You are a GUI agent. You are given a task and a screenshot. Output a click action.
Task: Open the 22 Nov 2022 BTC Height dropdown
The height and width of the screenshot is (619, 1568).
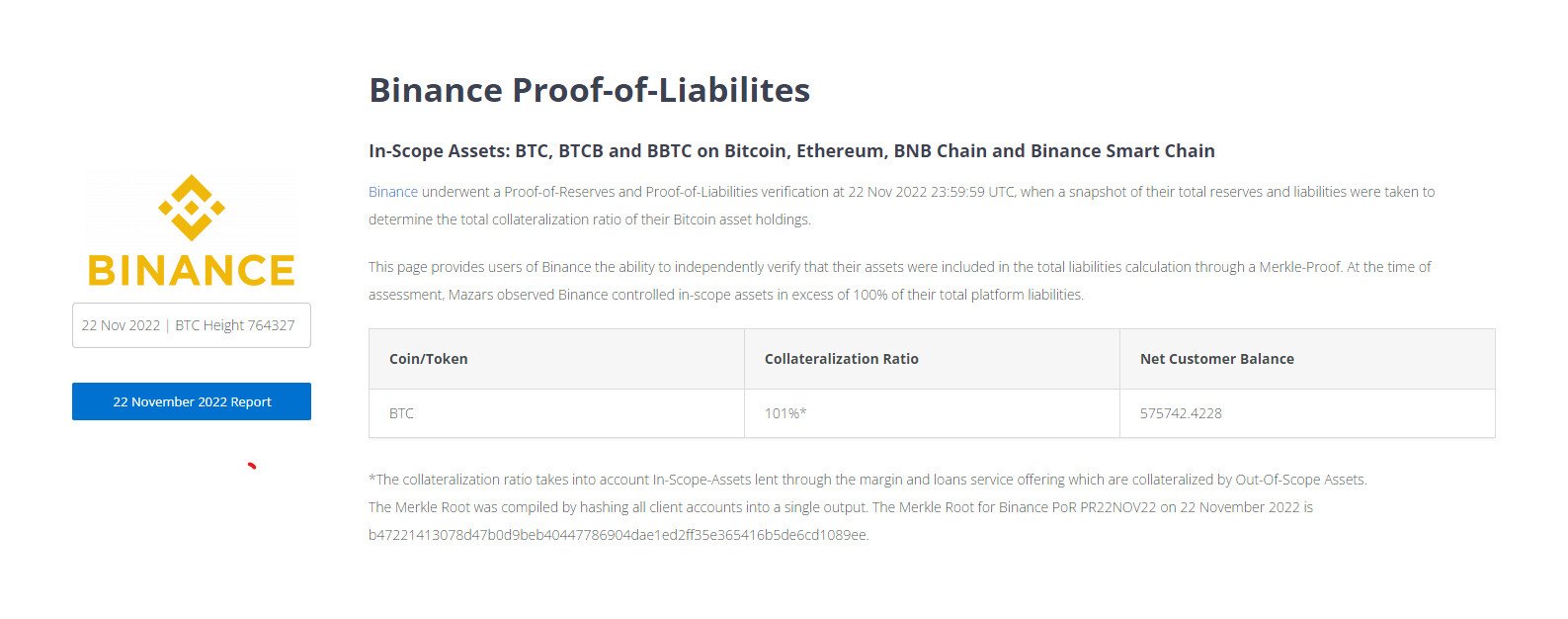pos(192,325)
